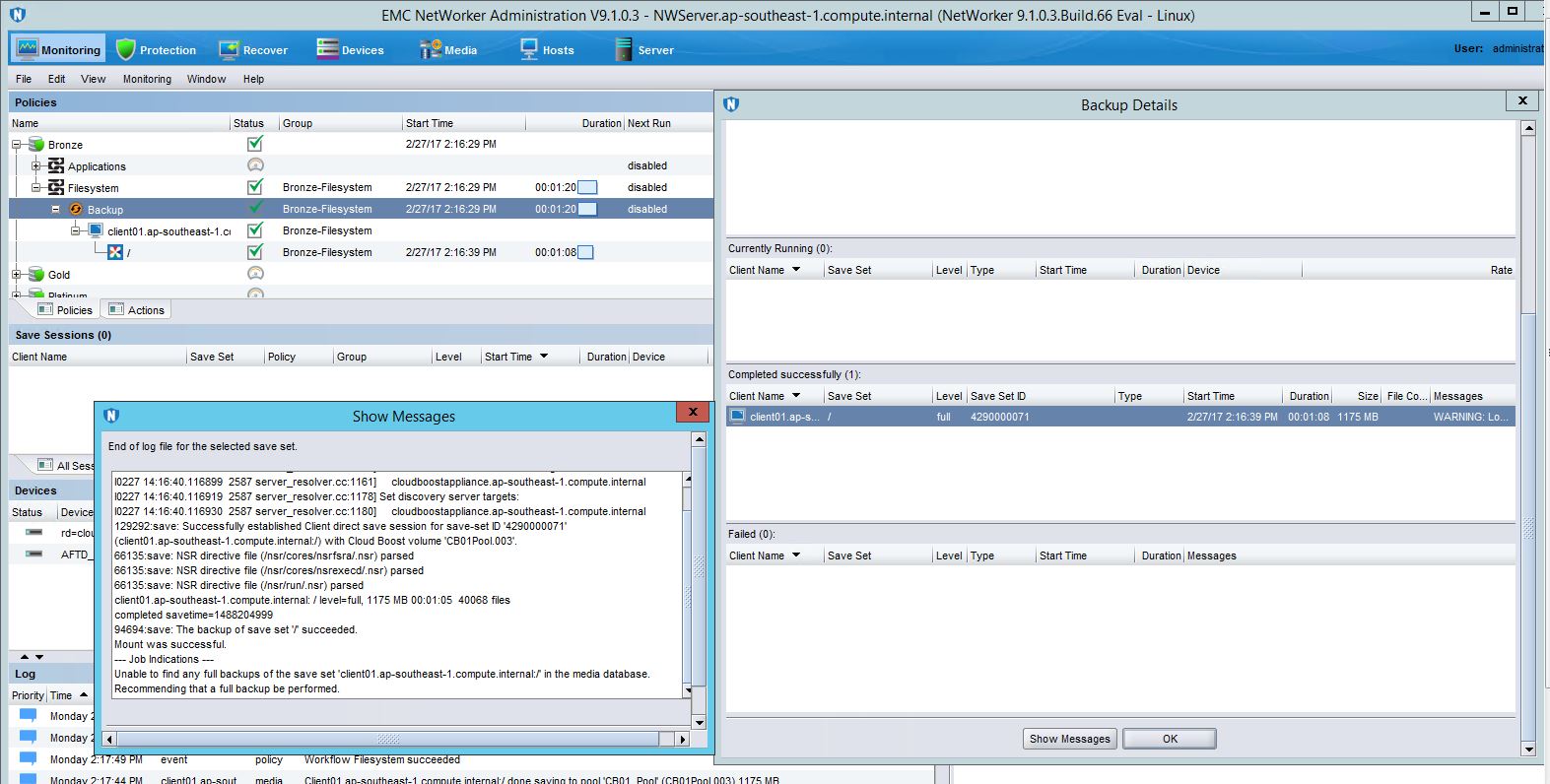Close the Show Messages dialog
The width and height of the screenshot is (1550, 784).
693,413
